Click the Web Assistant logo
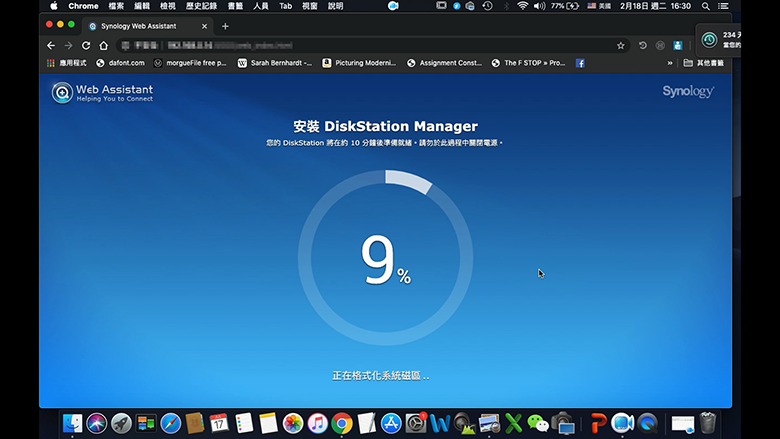This screenshot has height=439, width=780. coord(102,92)
